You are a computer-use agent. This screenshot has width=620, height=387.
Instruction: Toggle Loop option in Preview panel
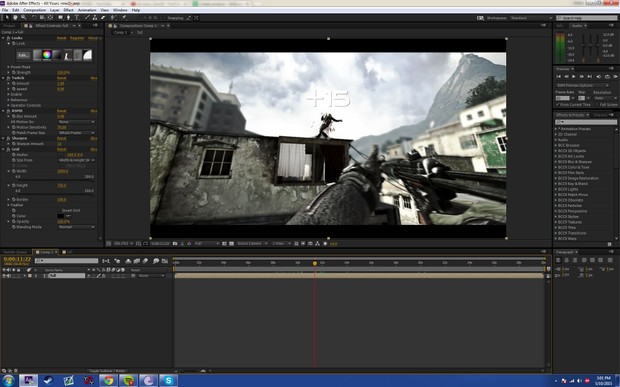tap(607, 77)
